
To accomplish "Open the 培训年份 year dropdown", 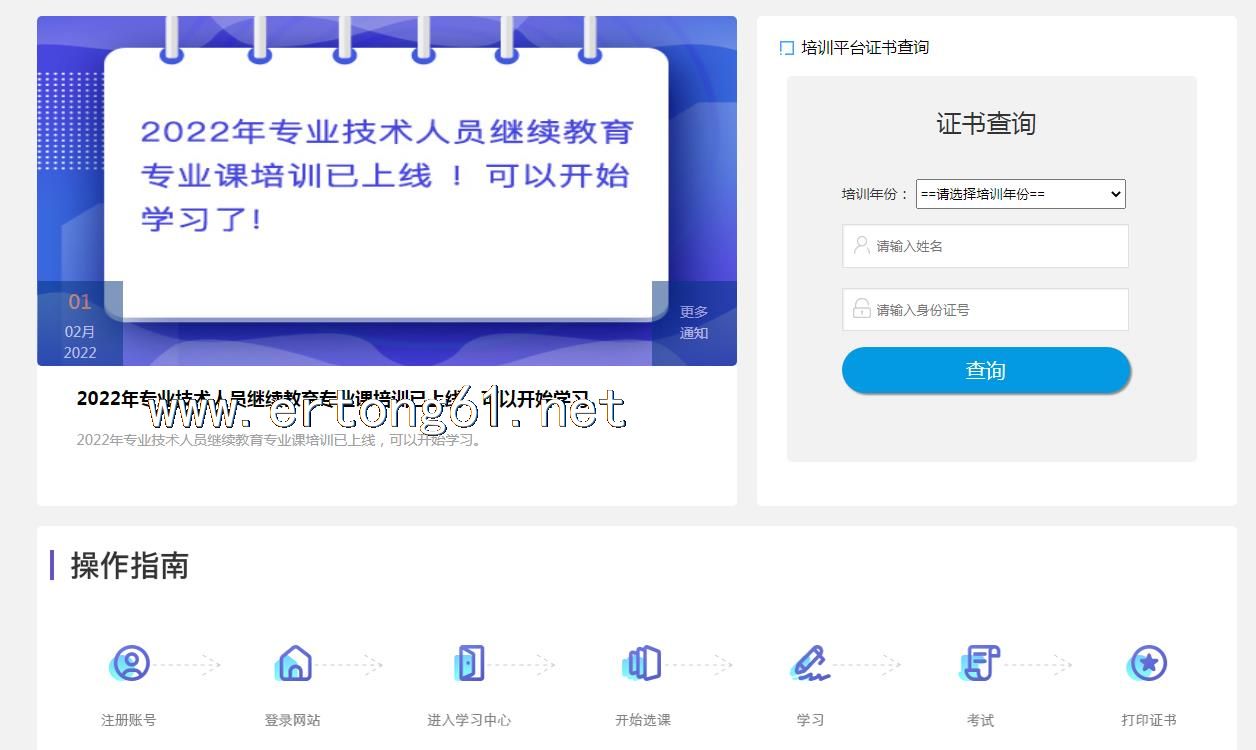I will click(1020, 194).
